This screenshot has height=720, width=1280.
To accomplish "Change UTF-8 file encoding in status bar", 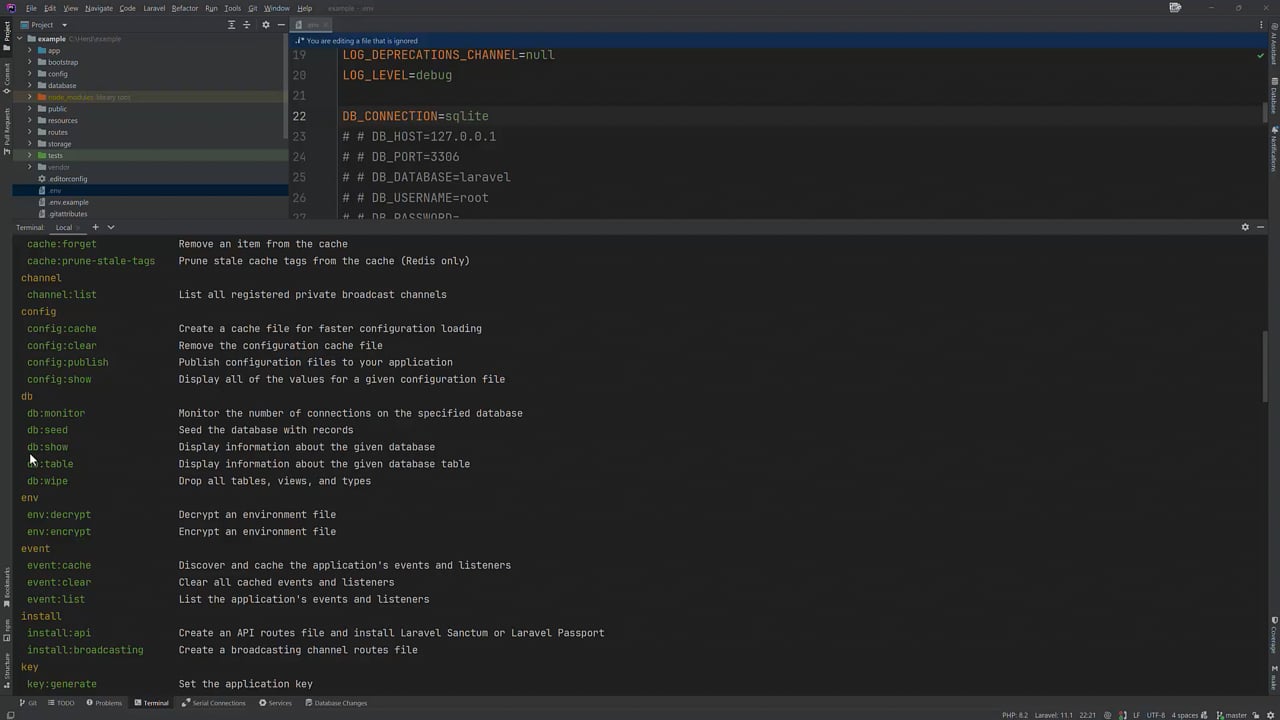I will click(1156, 715).
